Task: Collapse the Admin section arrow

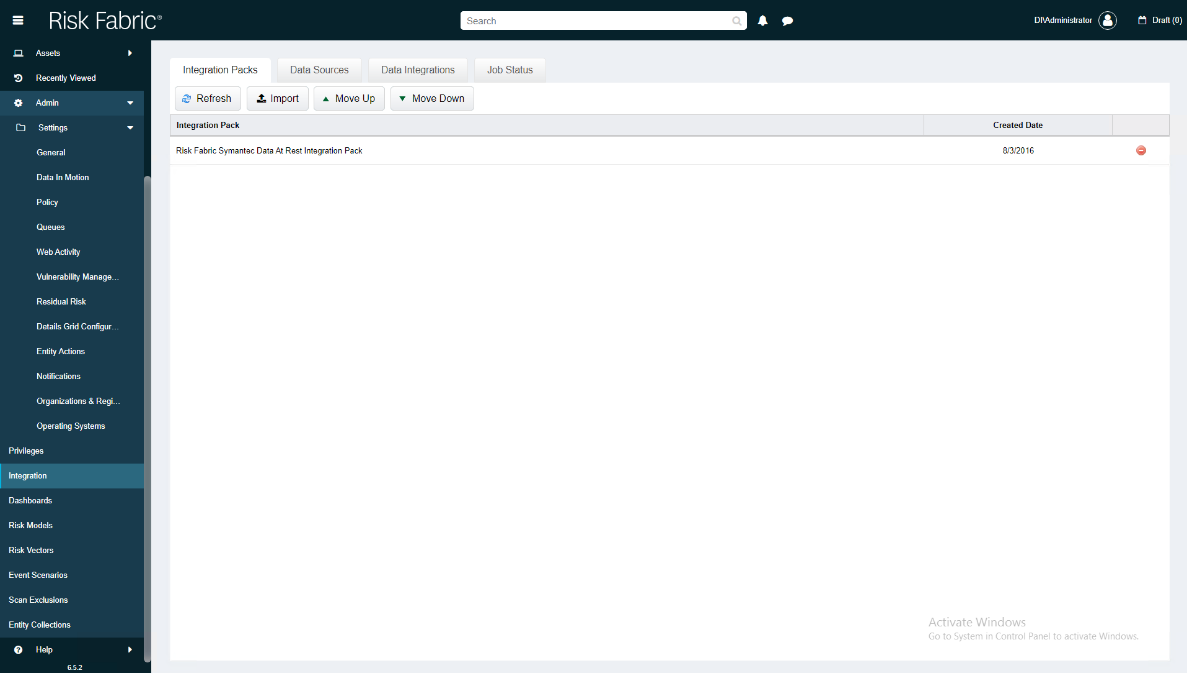Action: [x=130, y=103]
